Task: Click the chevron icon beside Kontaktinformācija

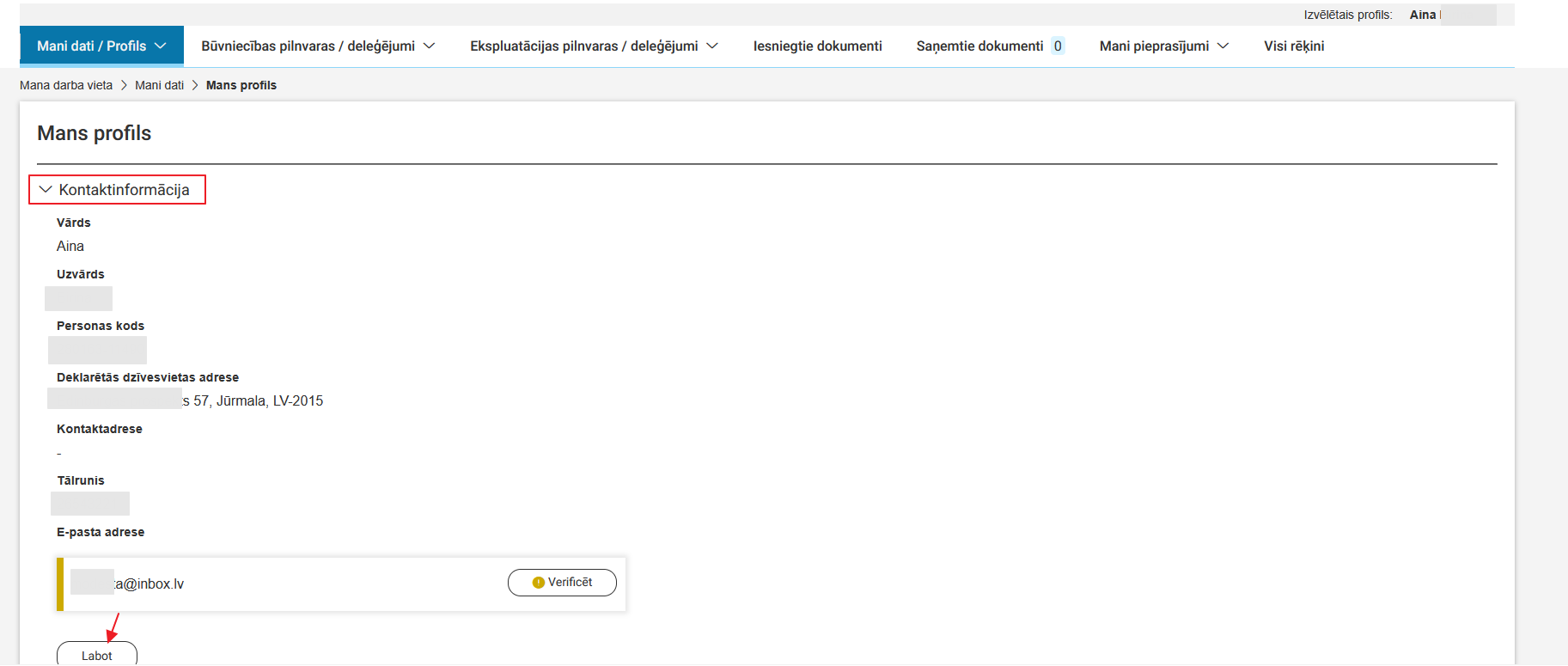Action: click(x=46, y=189)
